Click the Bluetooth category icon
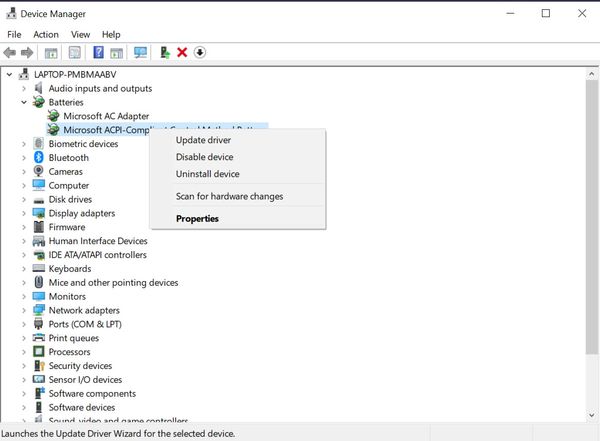Screen dimensions: 600x441 [39, 157]
